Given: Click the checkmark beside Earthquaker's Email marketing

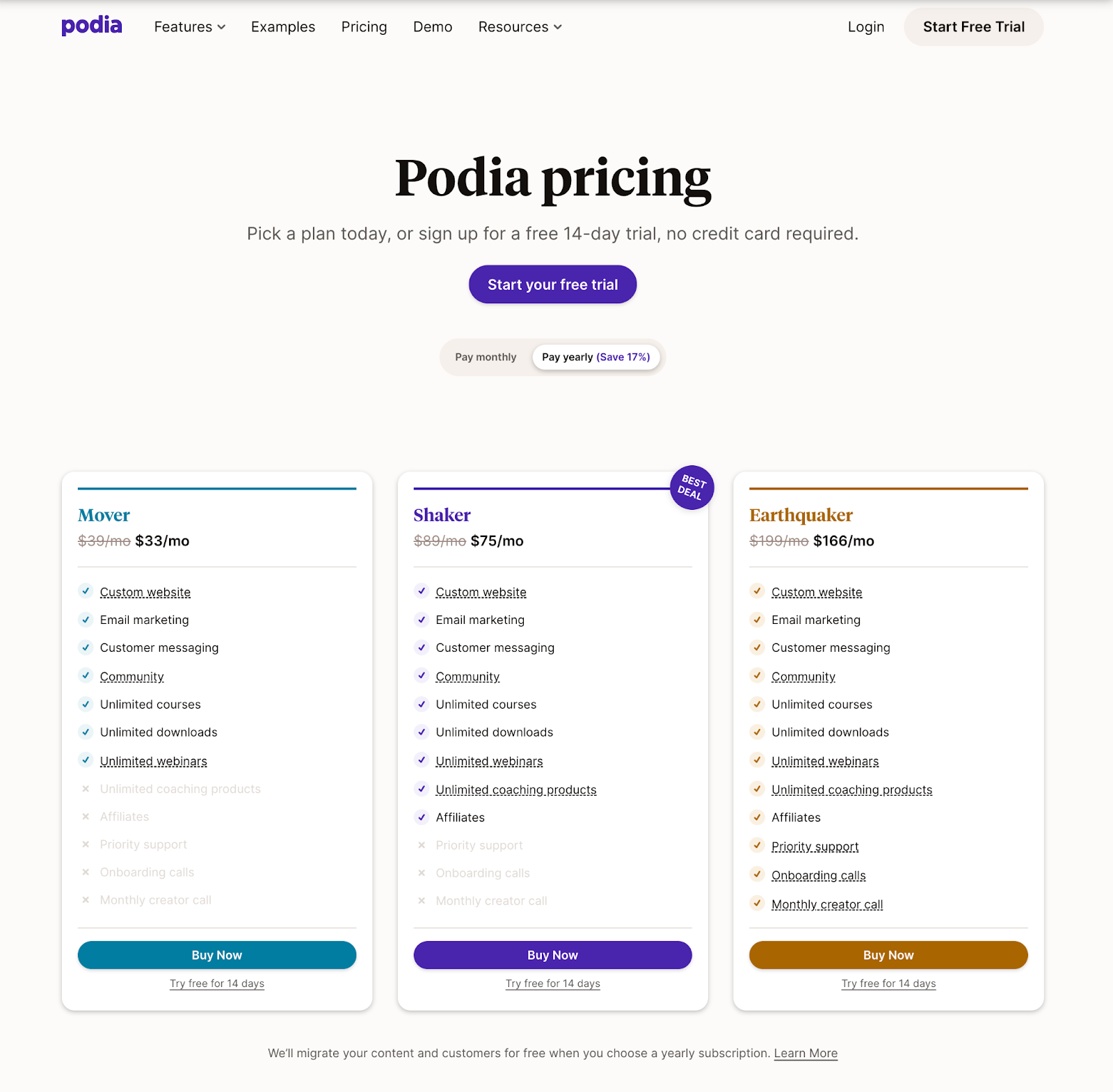Looking at the screenshot, I should (x=757, y=619).
